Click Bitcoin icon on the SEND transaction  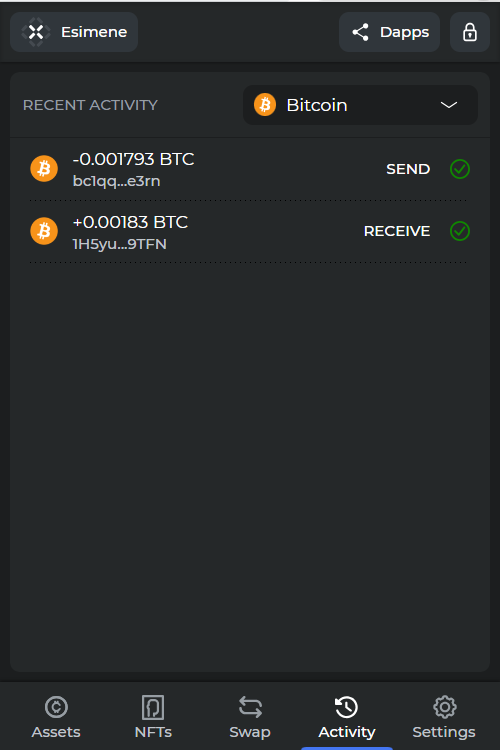[x=44, y=169]
